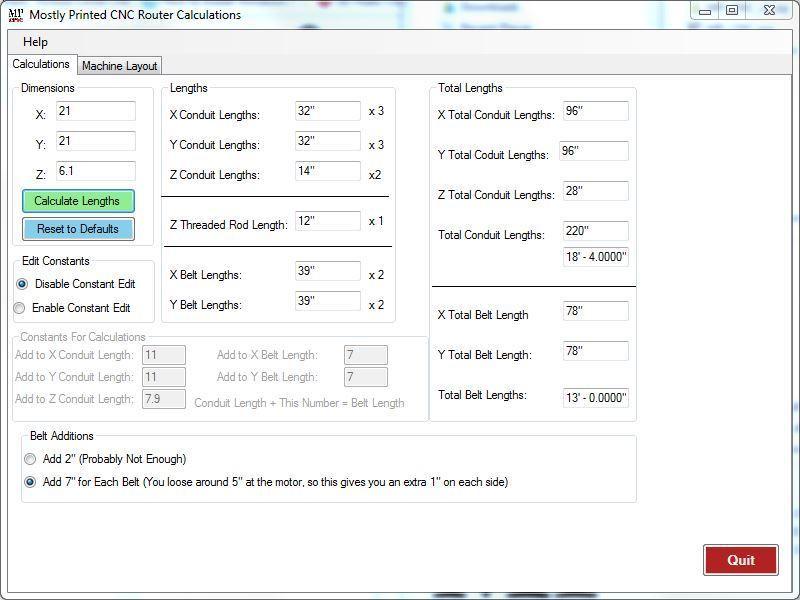Click the "Total Belt Lengths:" label

pyautogui.click(x=482, y=395)
